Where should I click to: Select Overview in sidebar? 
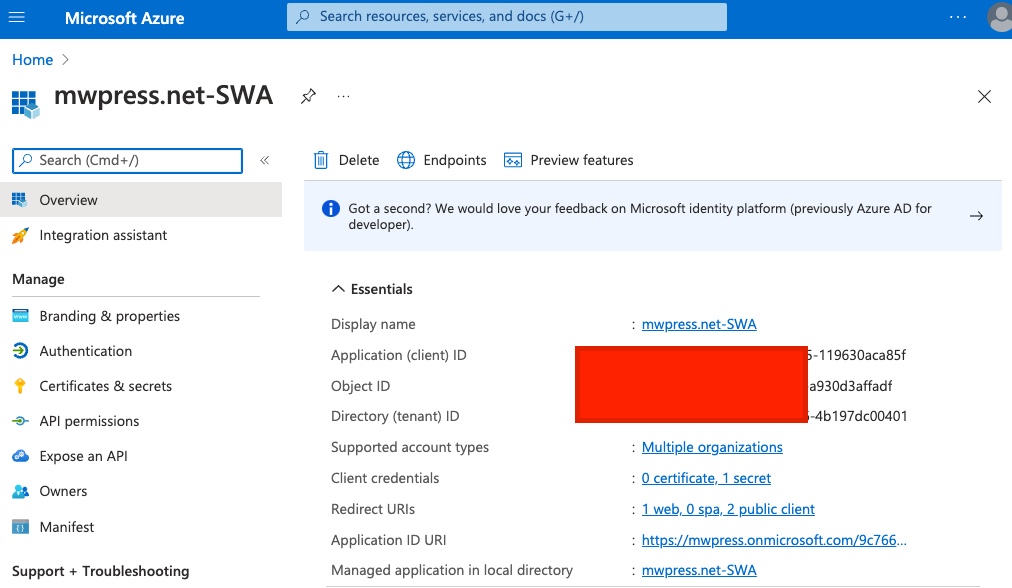pos(141,200)
